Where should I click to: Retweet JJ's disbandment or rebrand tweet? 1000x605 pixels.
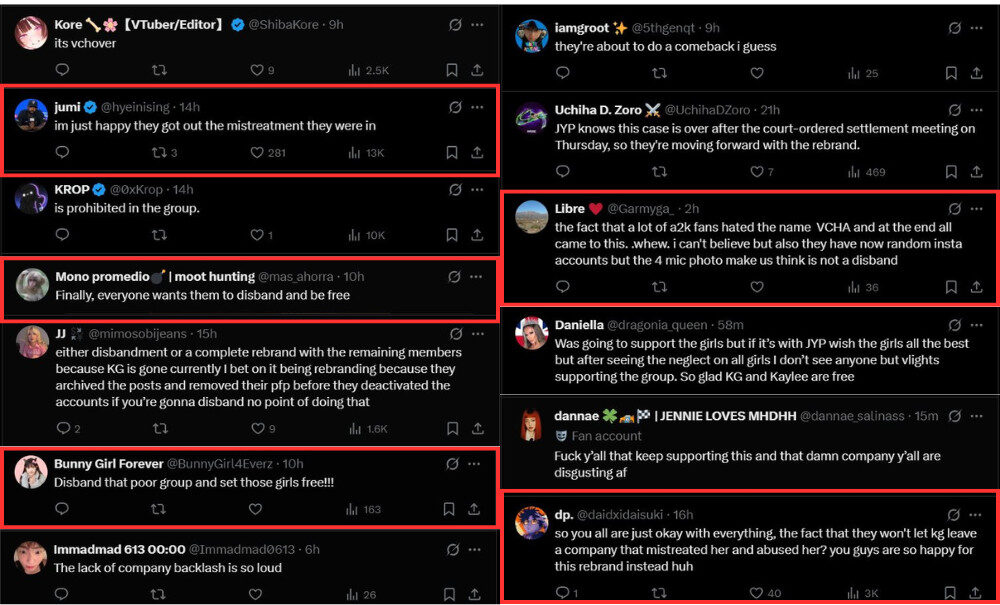160,428
